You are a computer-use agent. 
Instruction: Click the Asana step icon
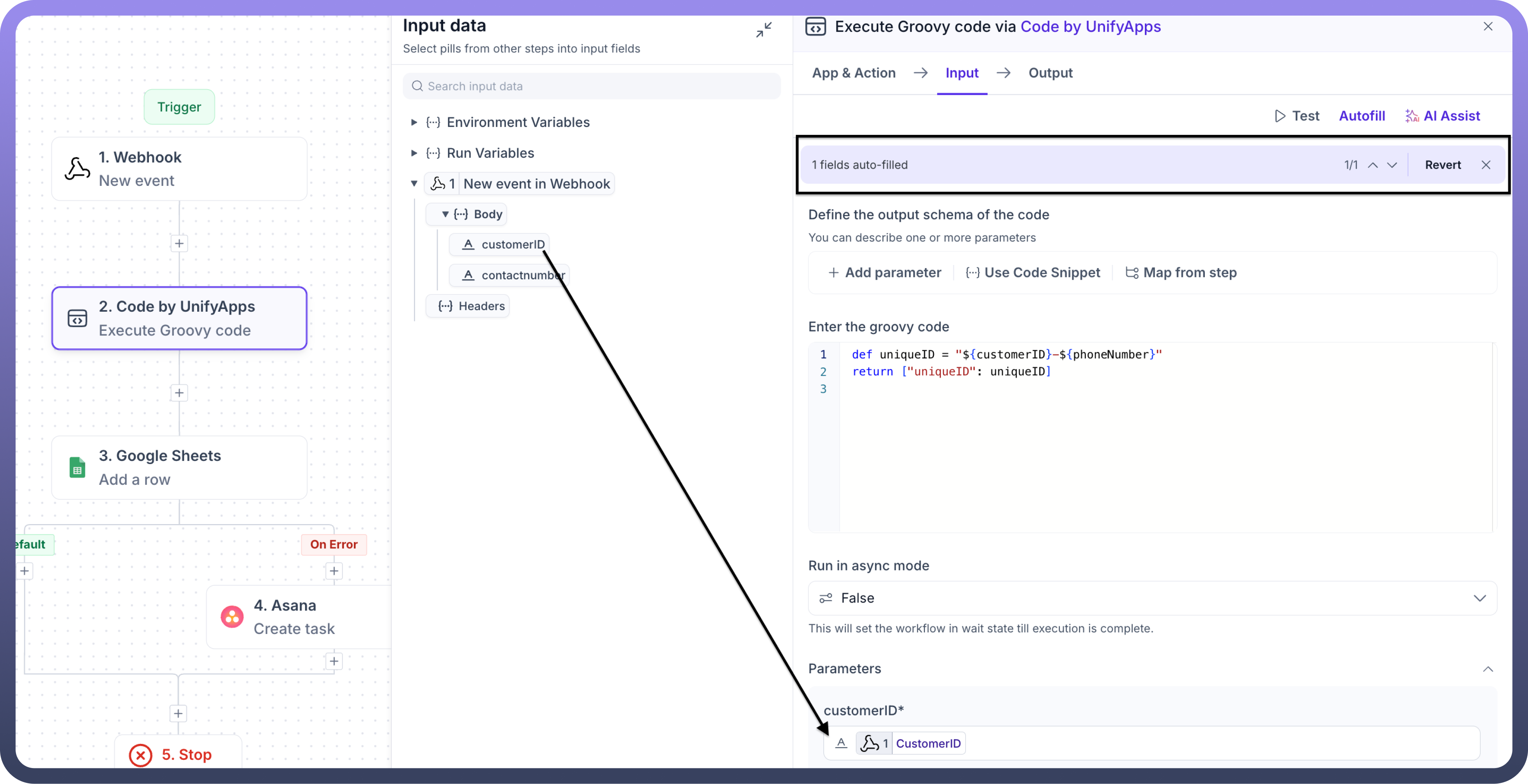point(232,617)
